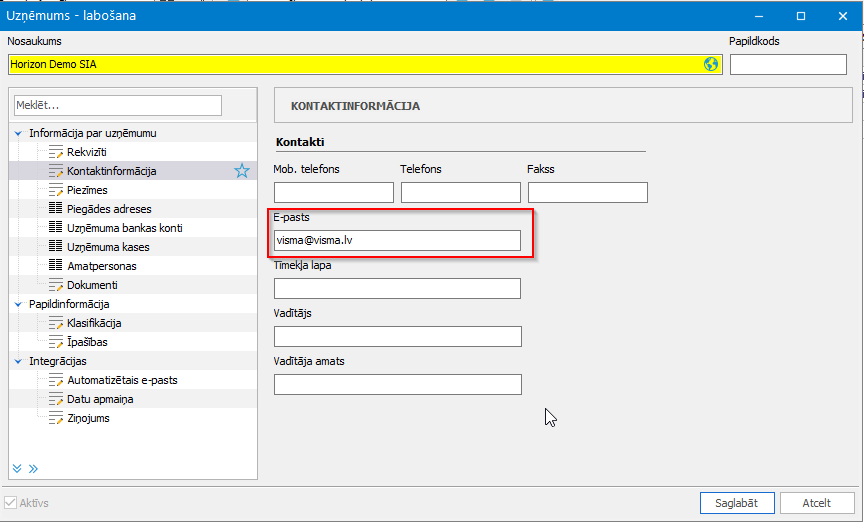
Task: Collapse the Integrācijas group
Action: click(x=18, y=362)
